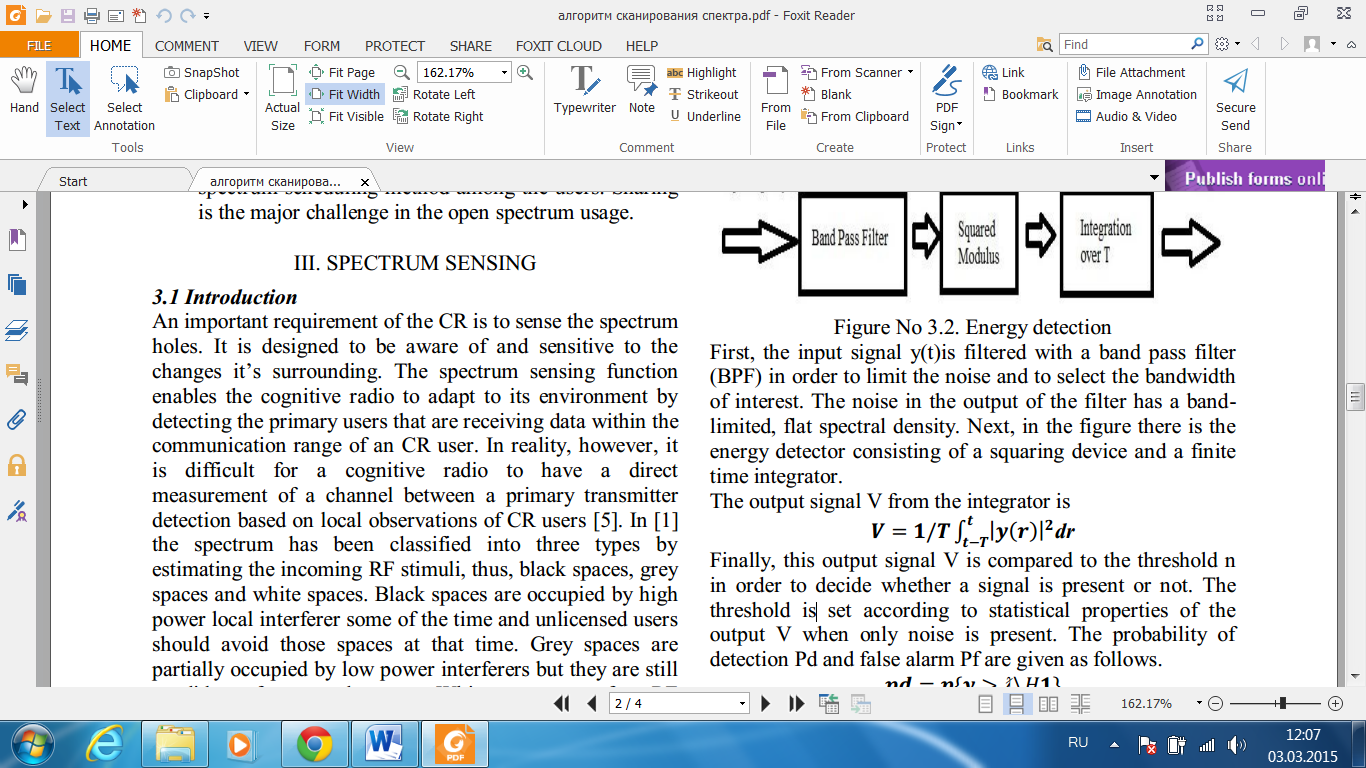
Task: Choose the Underline tool
Action: pos(704,116)
